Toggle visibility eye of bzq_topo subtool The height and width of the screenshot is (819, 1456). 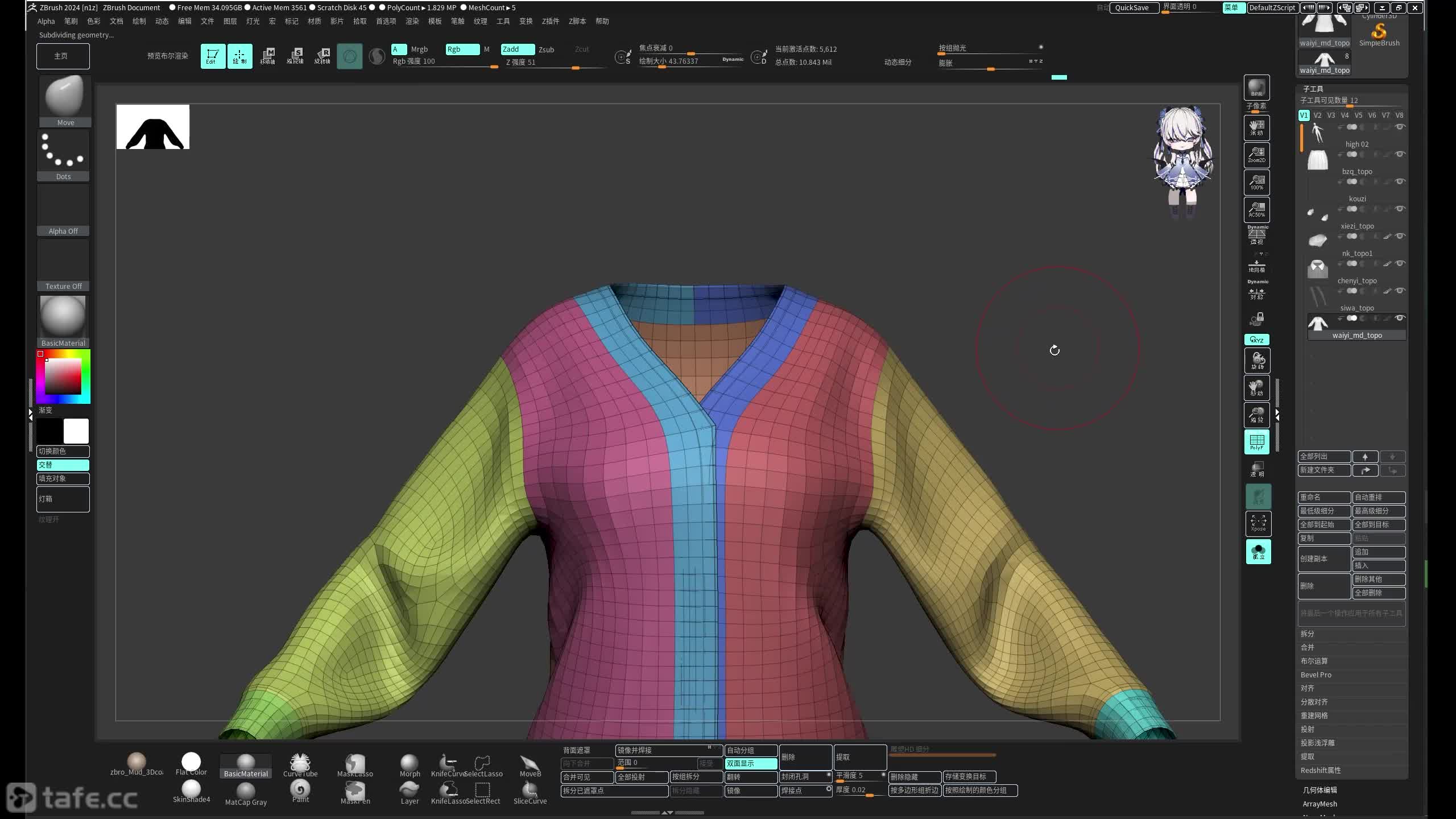click(x=1400, y=154)
